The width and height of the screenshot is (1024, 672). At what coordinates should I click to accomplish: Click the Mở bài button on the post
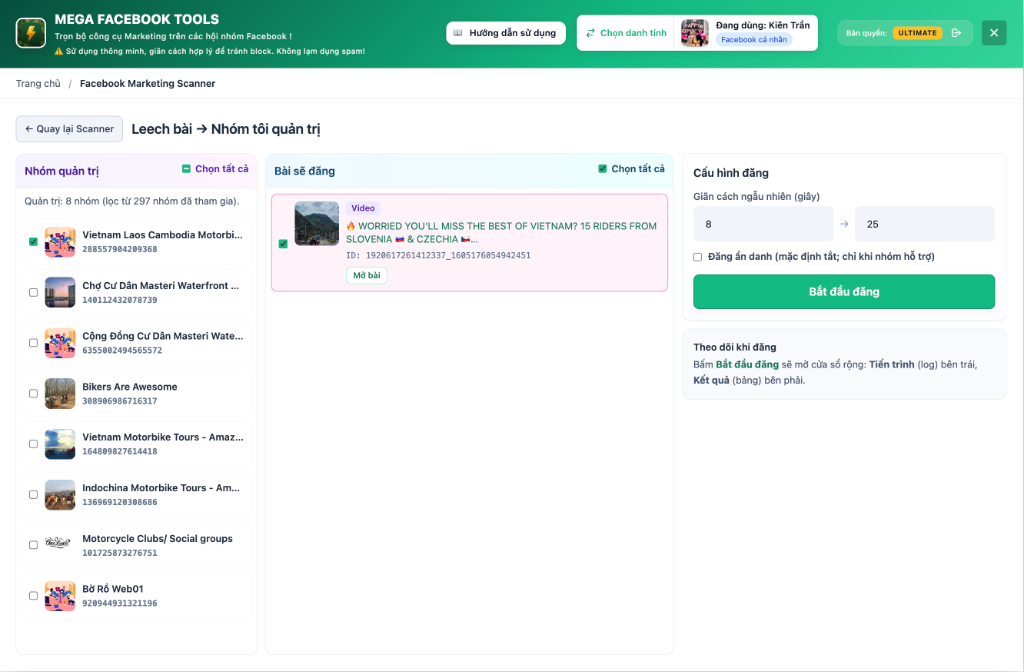pyautogui.click(x=366, y=275)
